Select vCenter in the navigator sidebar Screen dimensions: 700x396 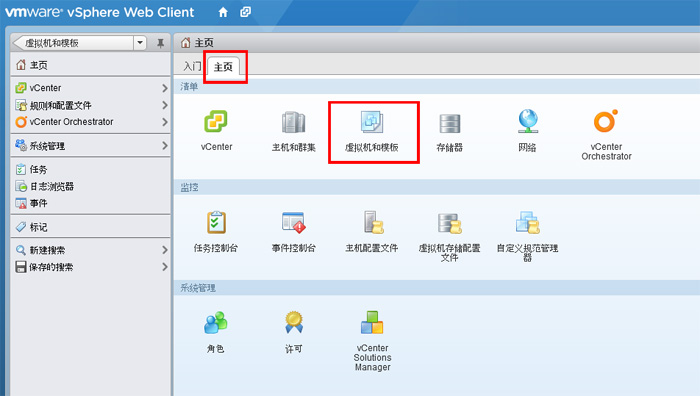(x=90, y=88)
